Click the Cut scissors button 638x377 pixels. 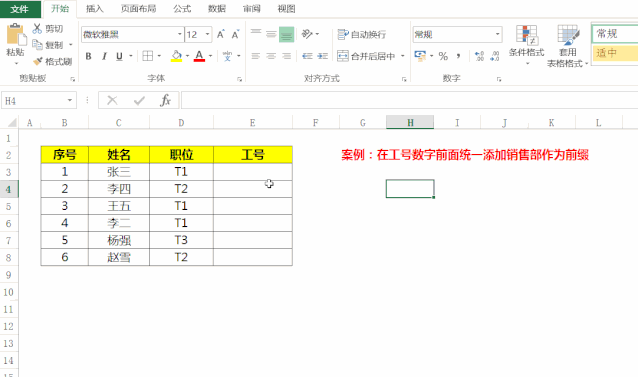click(x=48, y=29)
